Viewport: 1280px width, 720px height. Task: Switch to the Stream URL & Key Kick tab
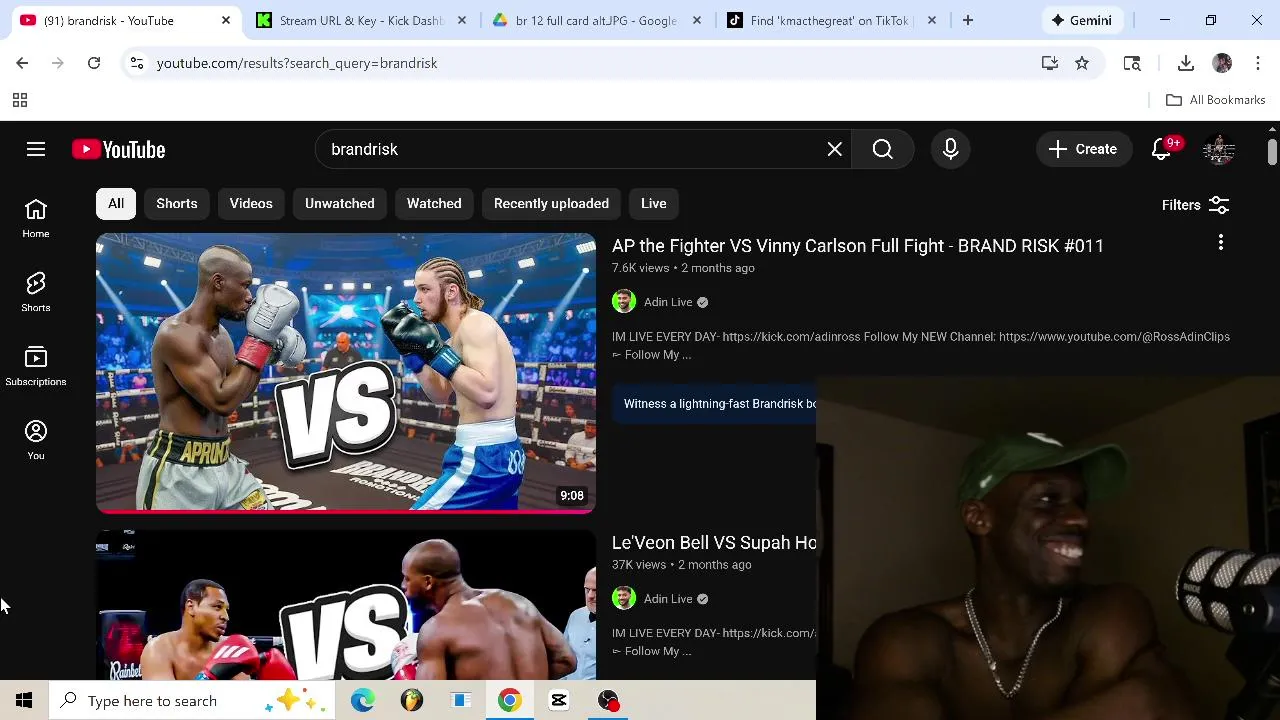click(361, 20)
